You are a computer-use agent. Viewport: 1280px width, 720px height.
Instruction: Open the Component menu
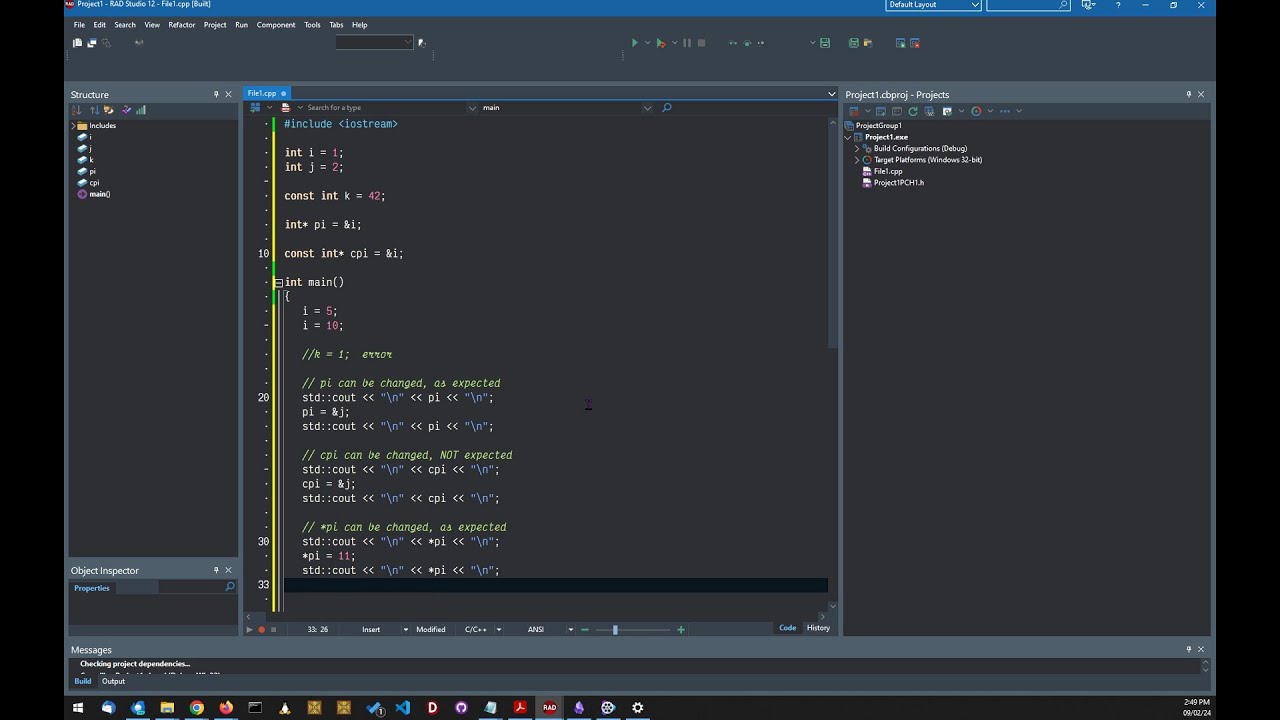coord(276,25)
